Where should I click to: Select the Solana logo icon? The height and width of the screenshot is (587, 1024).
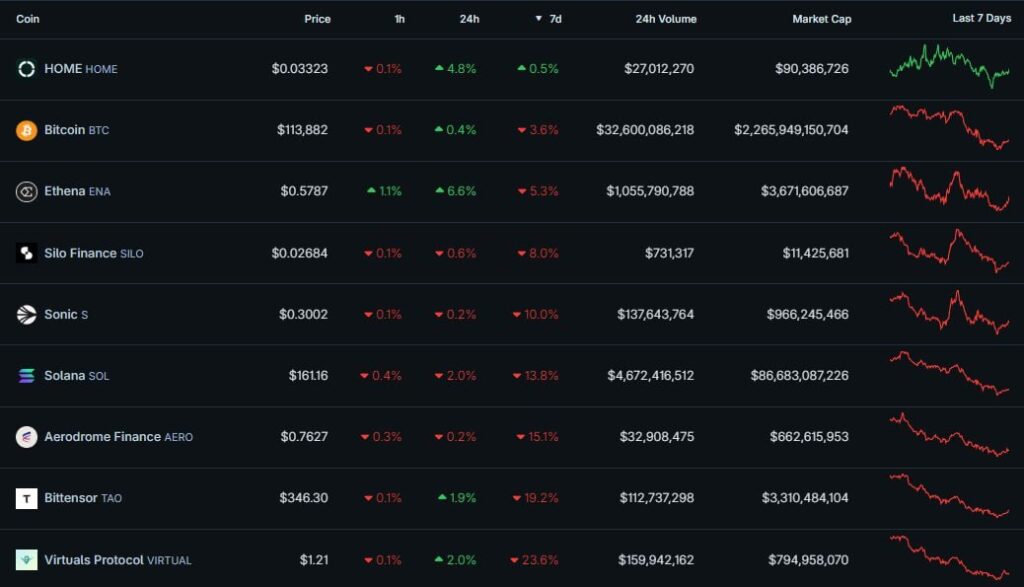tap(28, 375)
